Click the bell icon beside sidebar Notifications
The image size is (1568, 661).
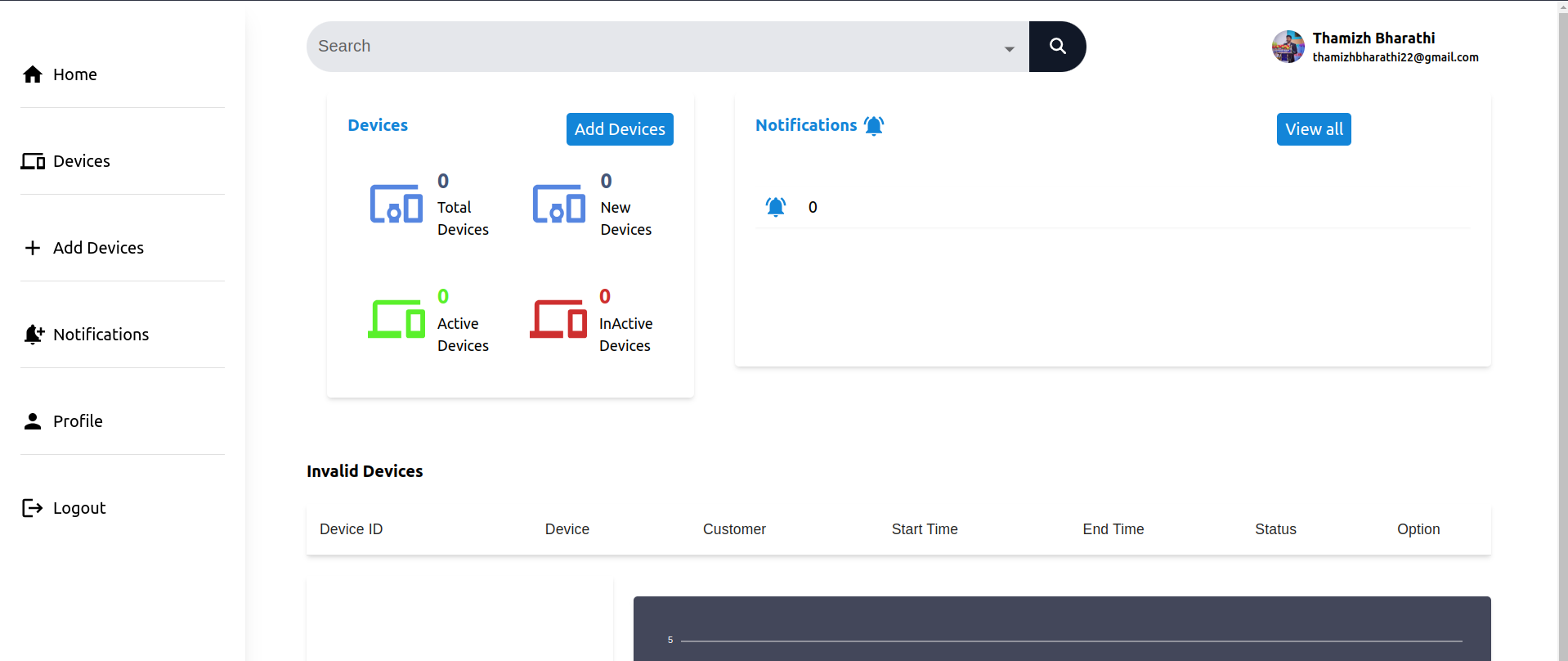tap(34, 335)
